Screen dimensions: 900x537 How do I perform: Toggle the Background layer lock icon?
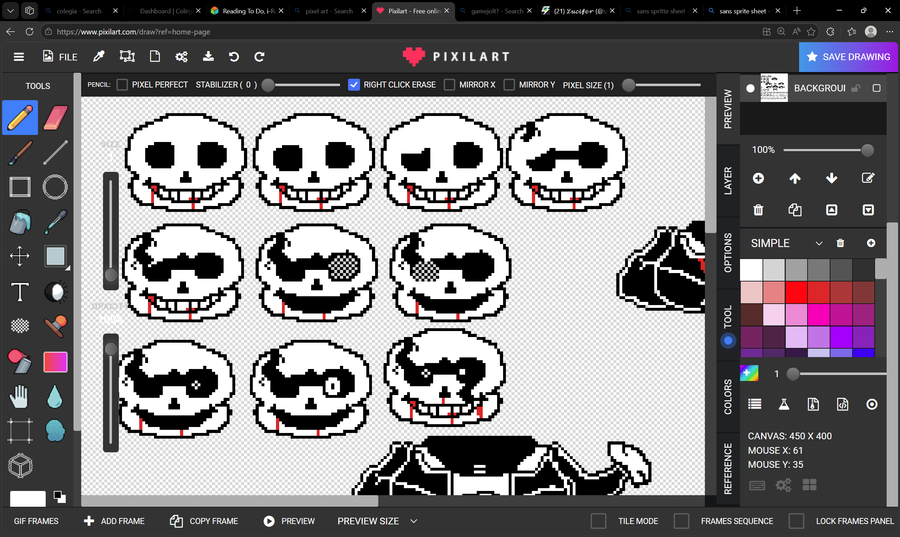(856, 88)
